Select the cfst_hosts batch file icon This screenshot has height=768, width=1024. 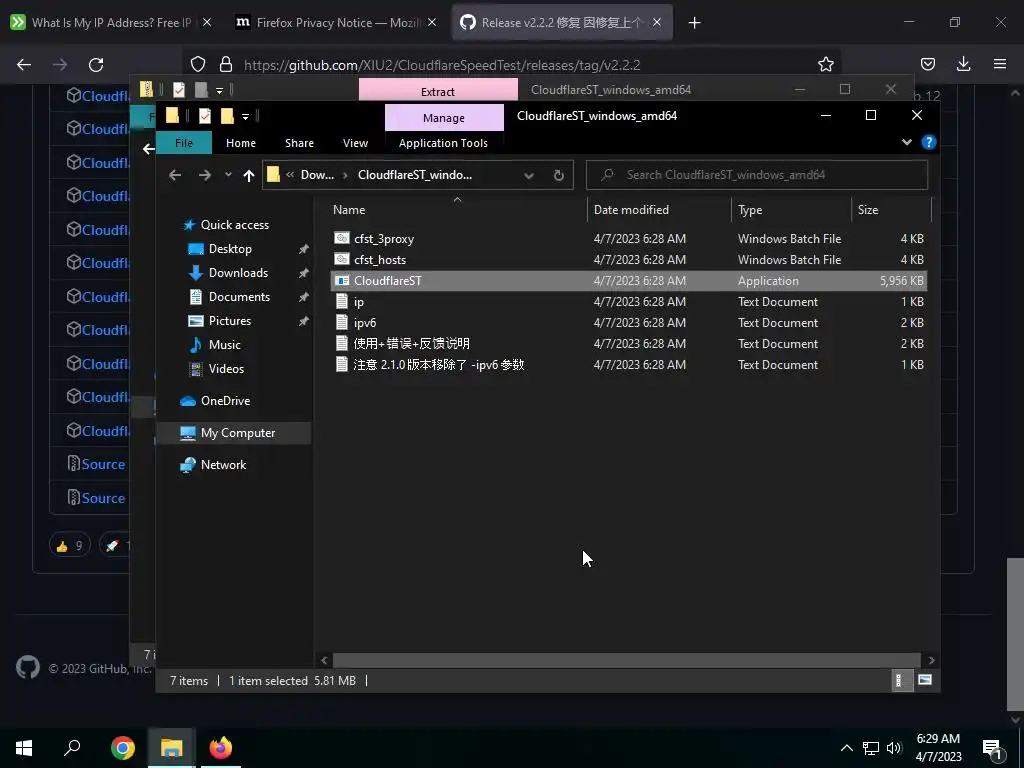click(342, 259)
